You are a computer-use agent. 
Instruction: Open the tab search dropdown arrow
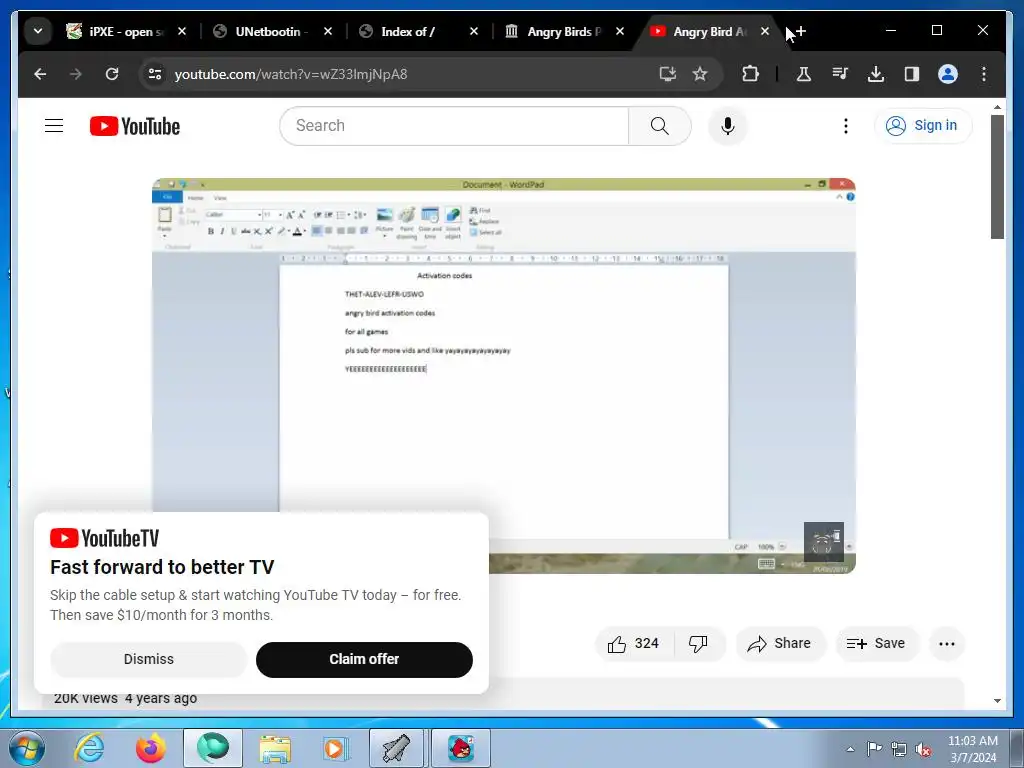[x=38, y=31]
